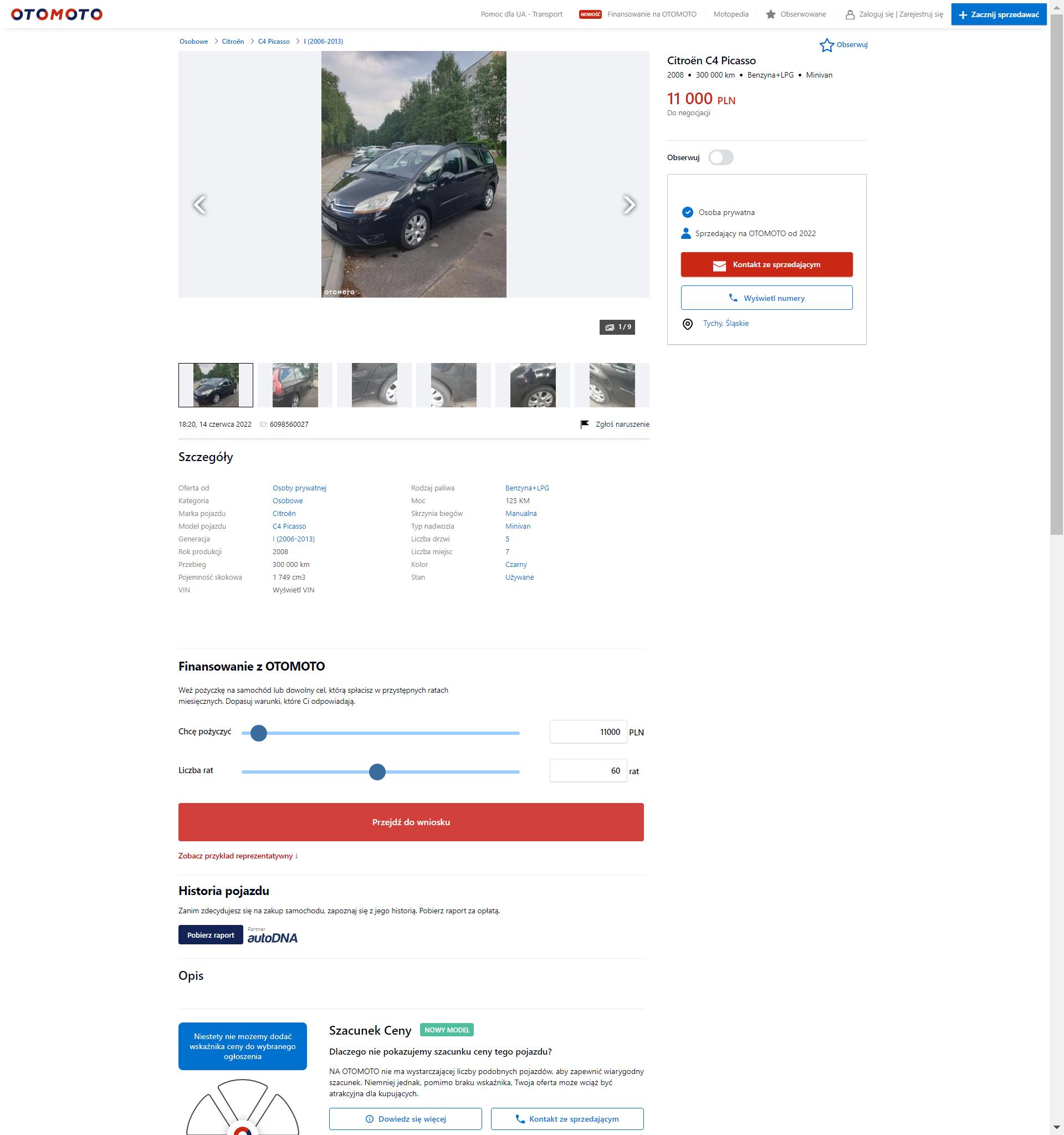Open Citroën in the breadcrumb

click(x=233, y=41)
